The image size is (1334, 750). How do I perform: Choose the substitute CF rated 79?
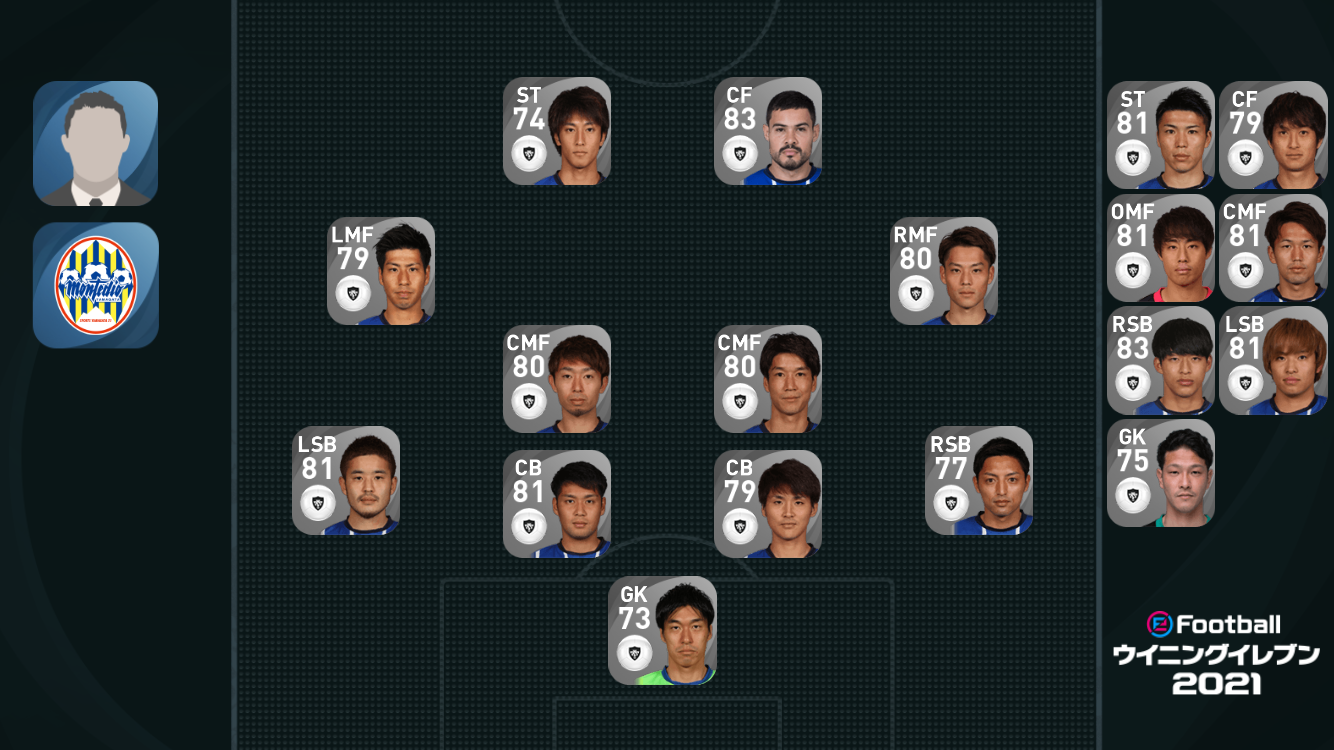tap(1273, 135)
